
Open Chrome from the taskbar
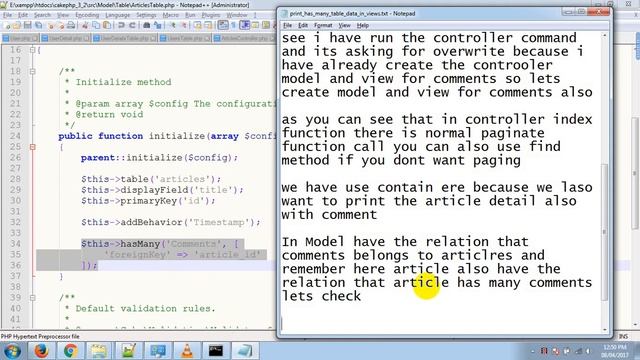(x=70, y=351)
